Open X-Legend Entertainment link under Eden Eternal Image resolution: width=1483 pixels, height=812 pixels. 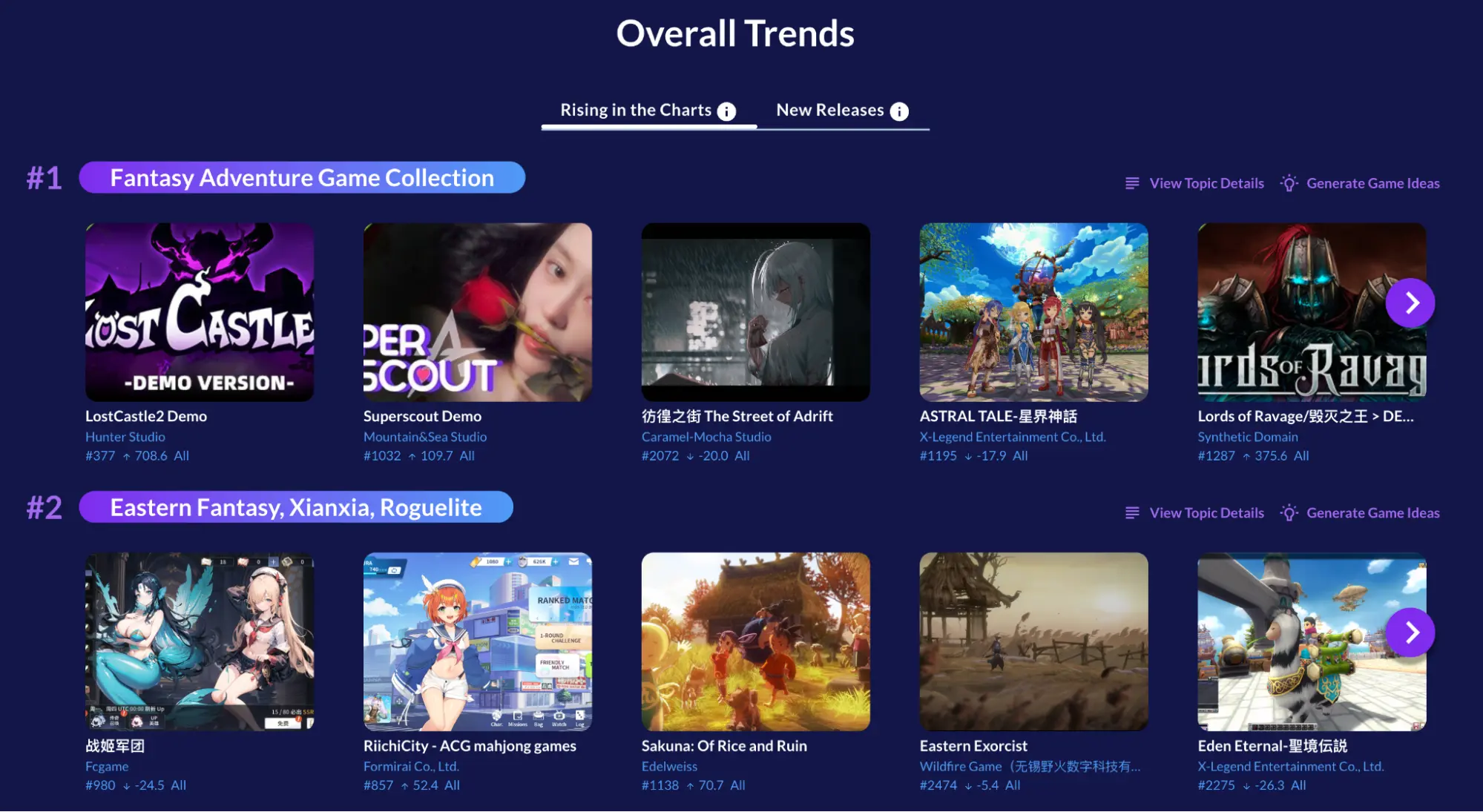pos(1291,766)
